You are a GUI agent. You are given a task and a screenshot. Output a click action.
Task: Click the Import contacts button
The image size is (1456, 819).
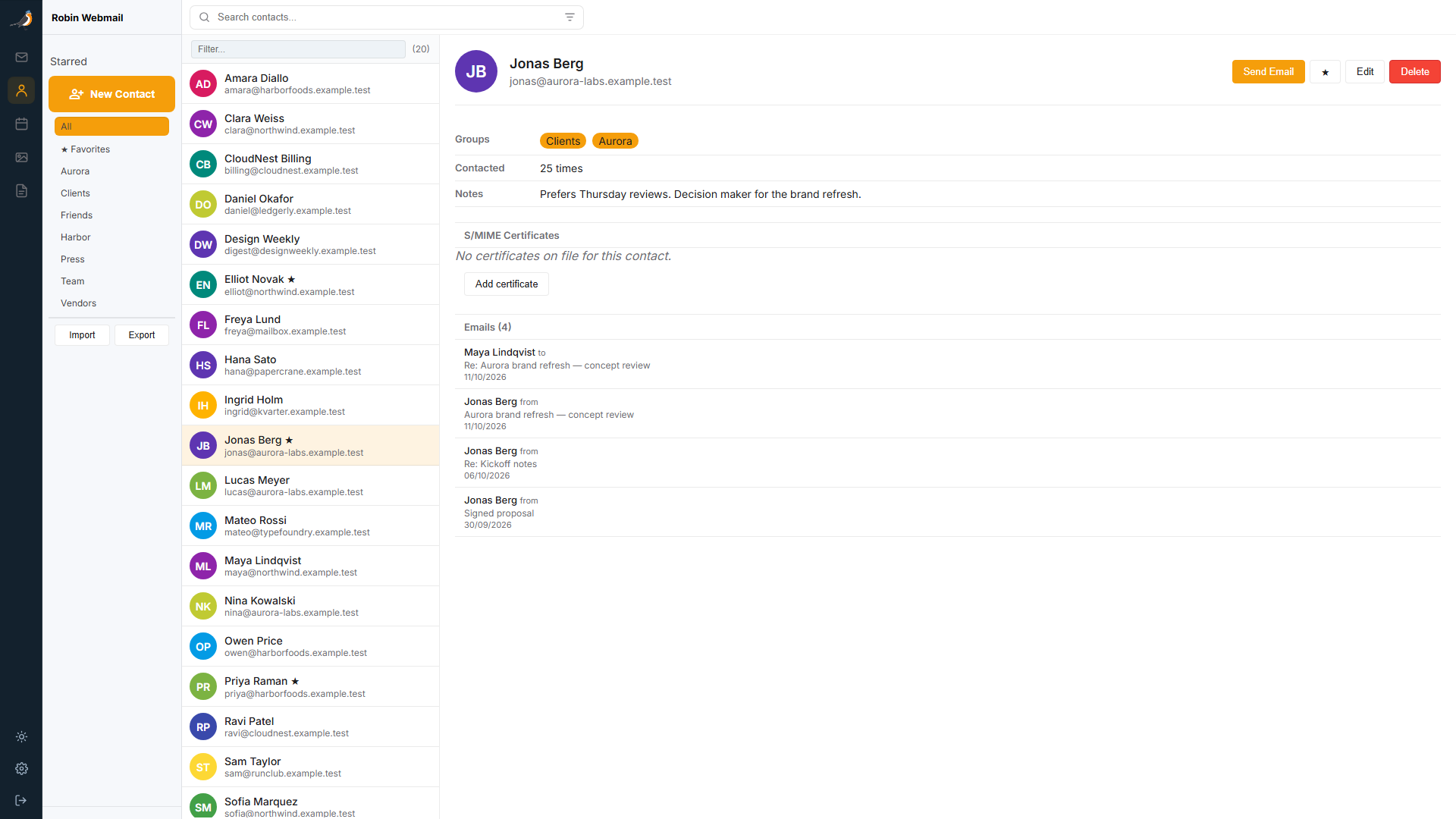[82, 335]
